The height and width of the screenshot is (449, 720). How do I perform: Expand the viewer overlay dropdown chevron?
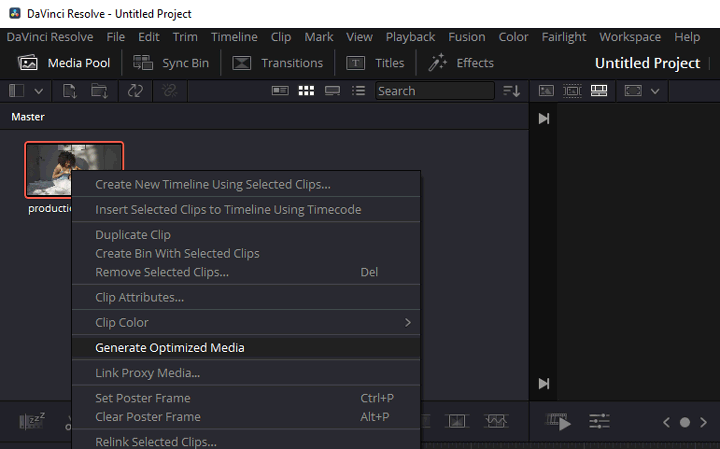655,91
